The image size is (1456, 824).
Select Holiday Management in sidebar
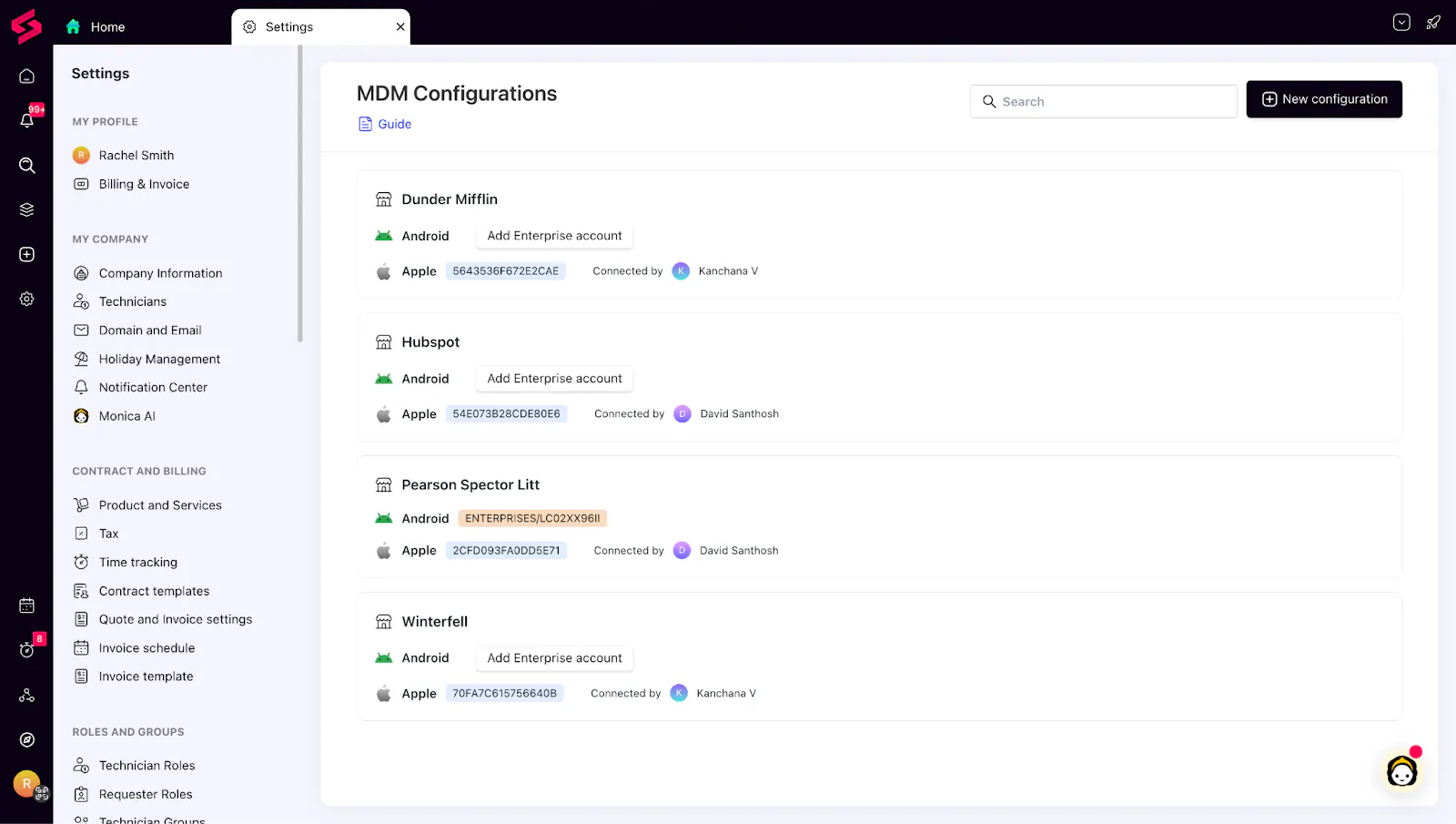click(x=159, y=359)
